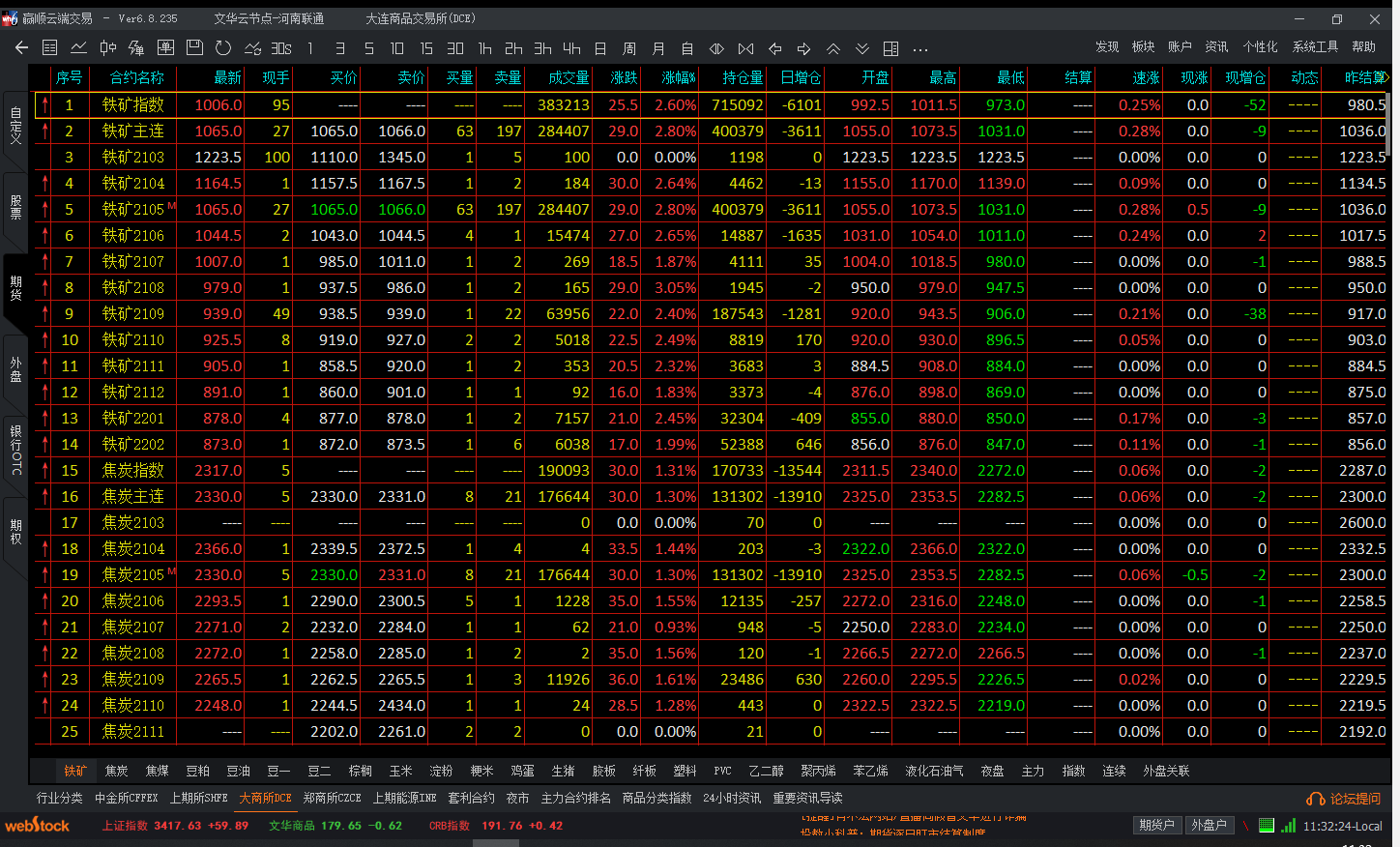
Task: Sort by the 成交量 column header
Action: point(569,77)
